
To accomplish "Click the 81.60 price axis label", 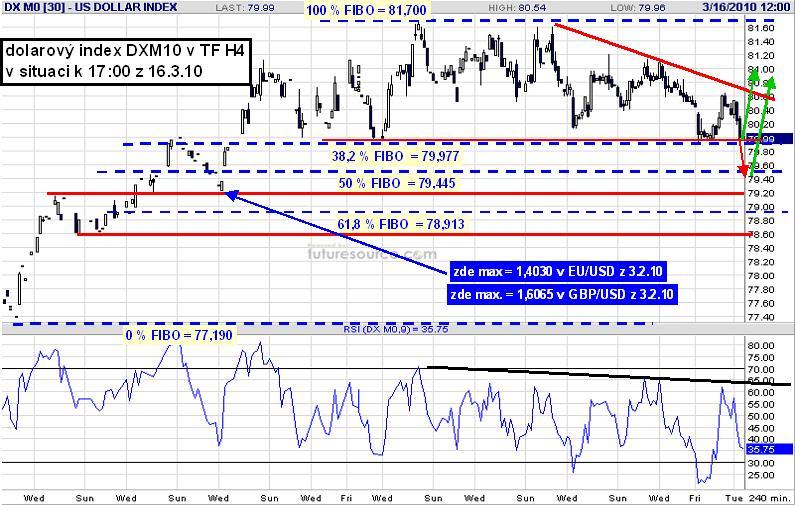I will coord(761,28).
